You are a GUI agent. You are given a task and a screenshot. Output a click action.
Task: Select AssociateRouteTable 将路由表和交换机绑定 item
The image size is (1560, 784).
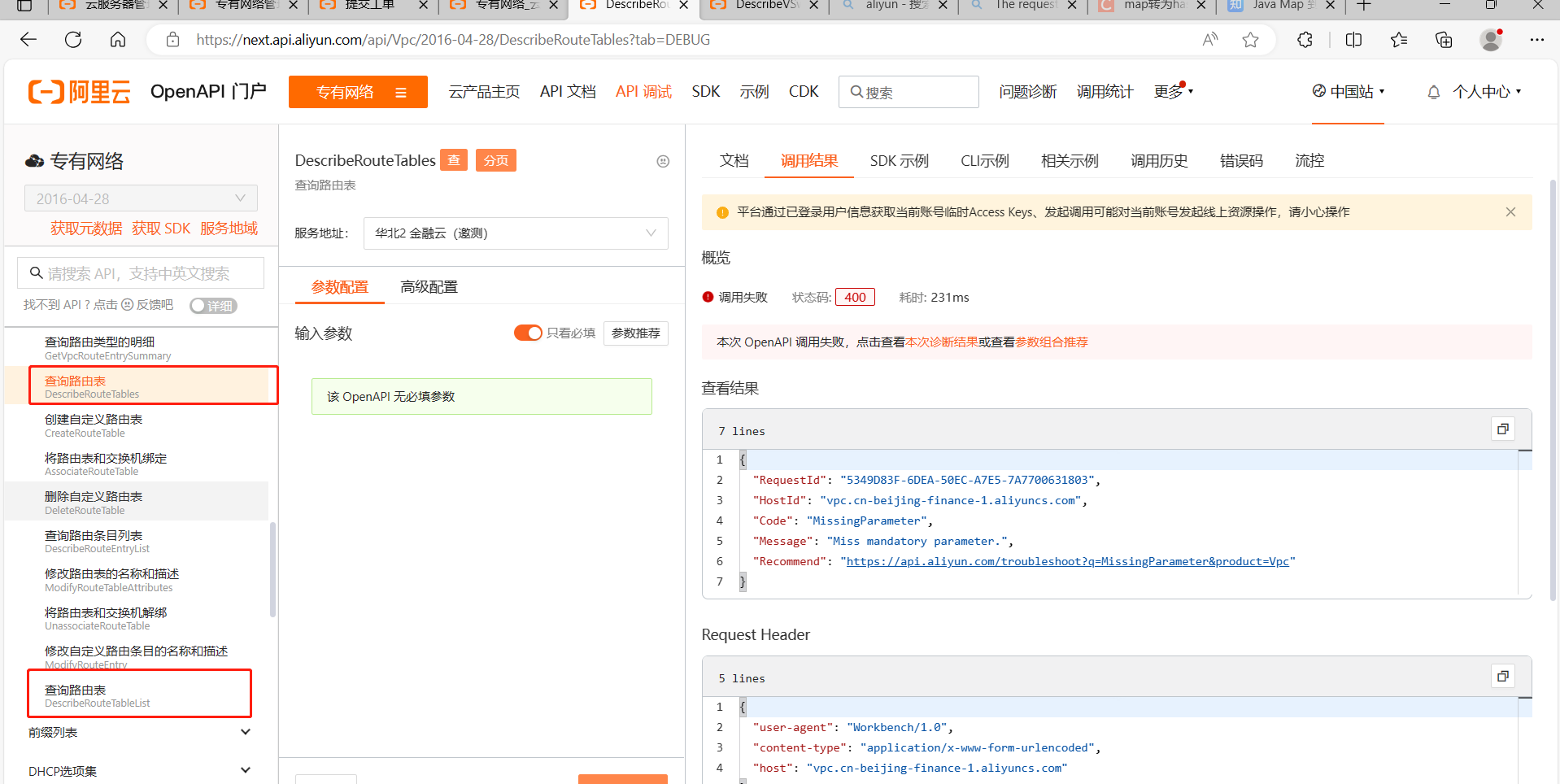[x=137, y=464]
